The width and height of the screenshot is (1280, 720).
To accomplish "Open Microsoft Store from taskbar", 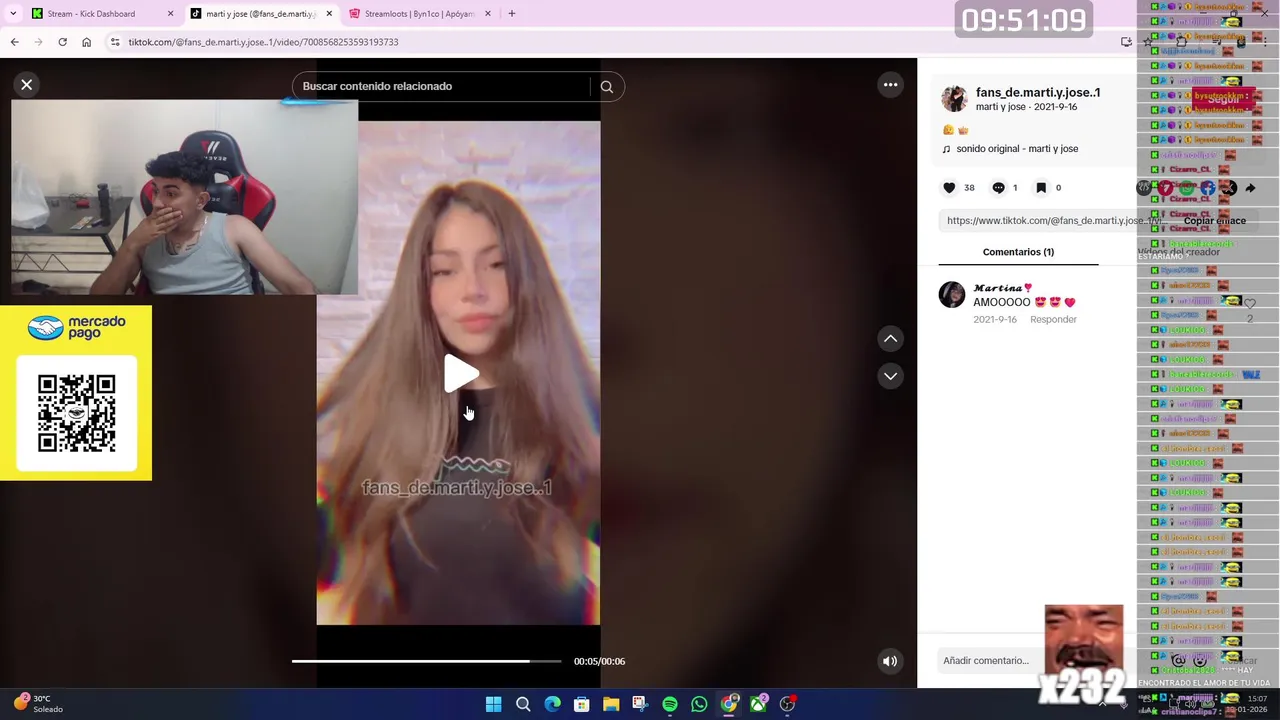I will click(x=581, y=705).
